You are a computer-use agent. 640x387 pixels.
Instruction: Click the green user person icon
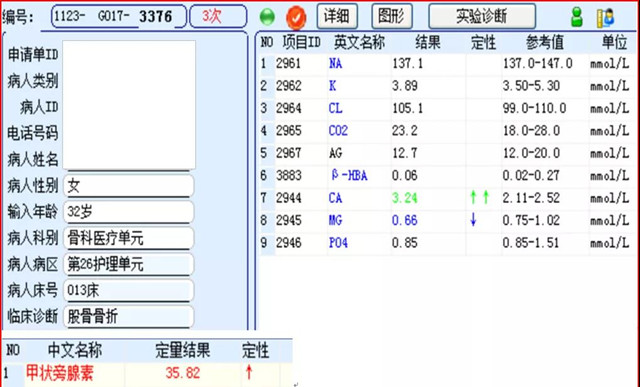click(x=577, y=18)
